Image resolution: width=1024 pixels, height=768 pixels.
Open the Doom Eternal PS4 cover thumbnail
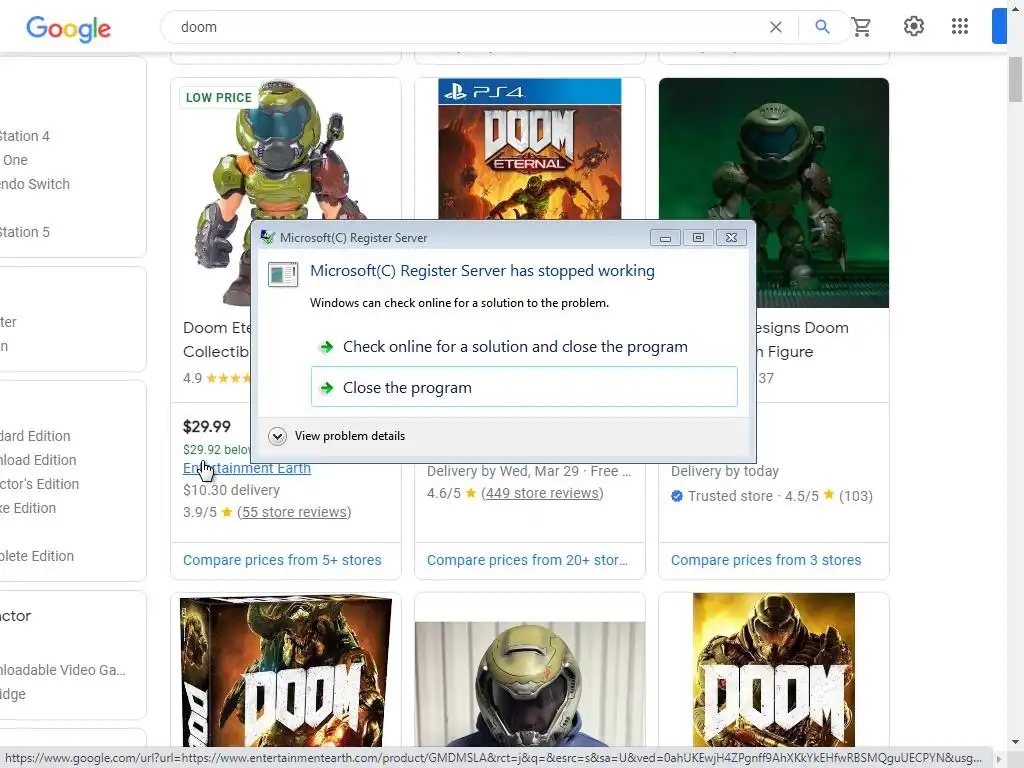tap(530, 149)
